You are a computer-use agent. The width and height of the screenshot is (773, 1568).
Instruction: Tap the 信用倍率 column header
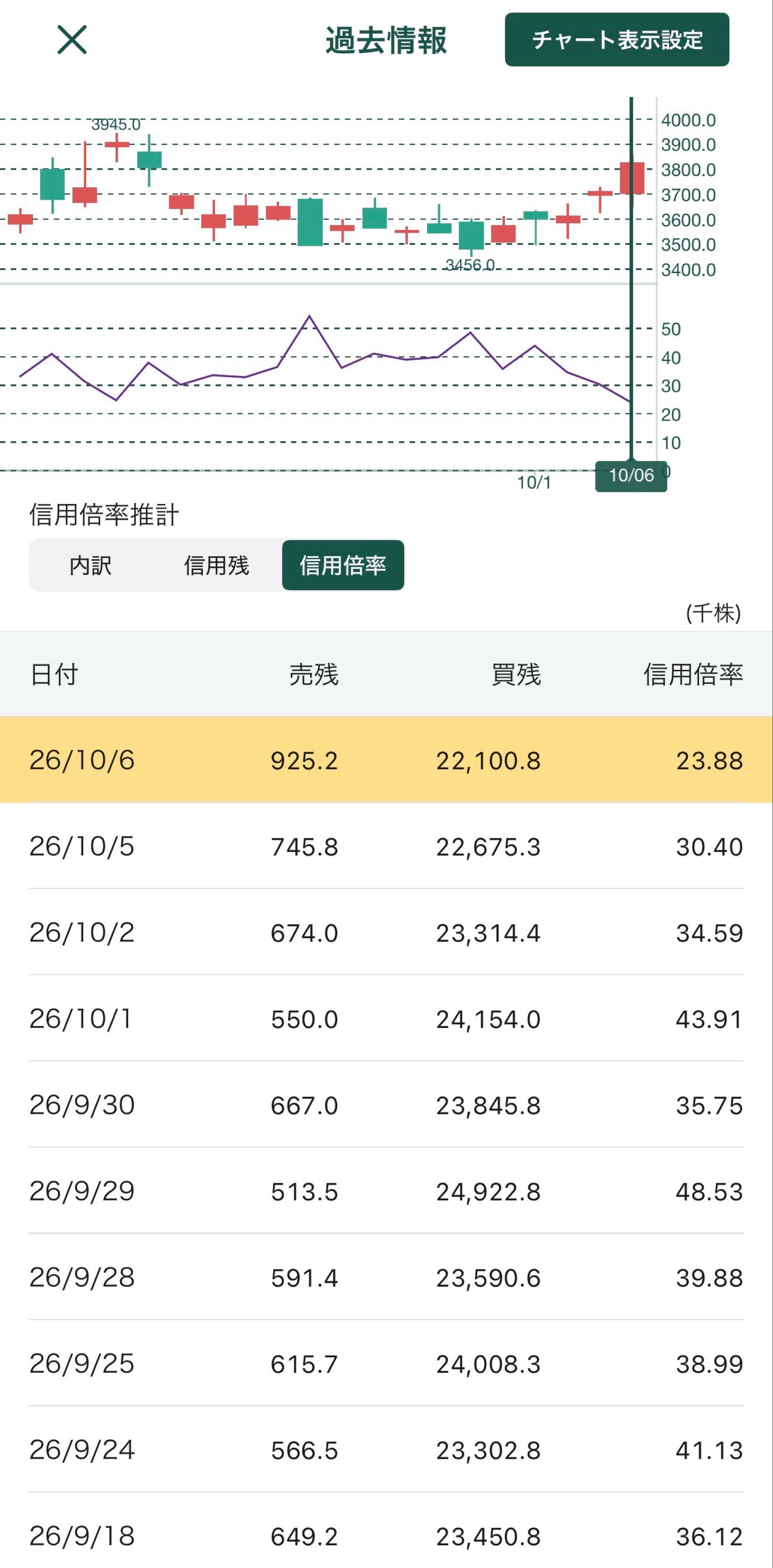693,674
